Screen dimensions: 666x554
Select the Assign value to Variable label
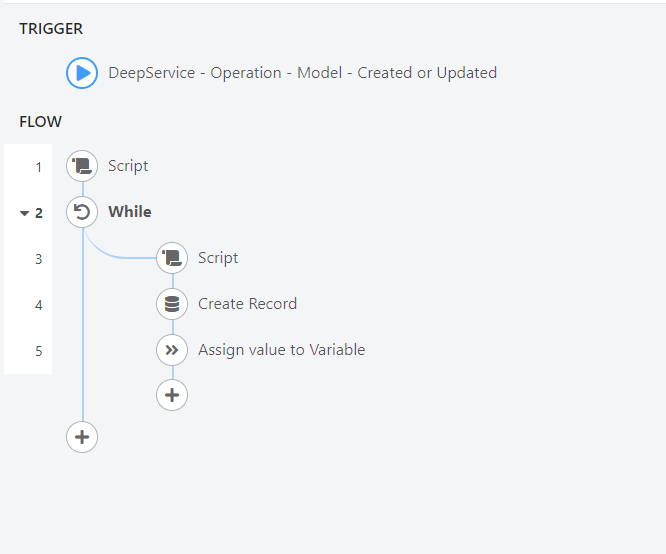282,350
